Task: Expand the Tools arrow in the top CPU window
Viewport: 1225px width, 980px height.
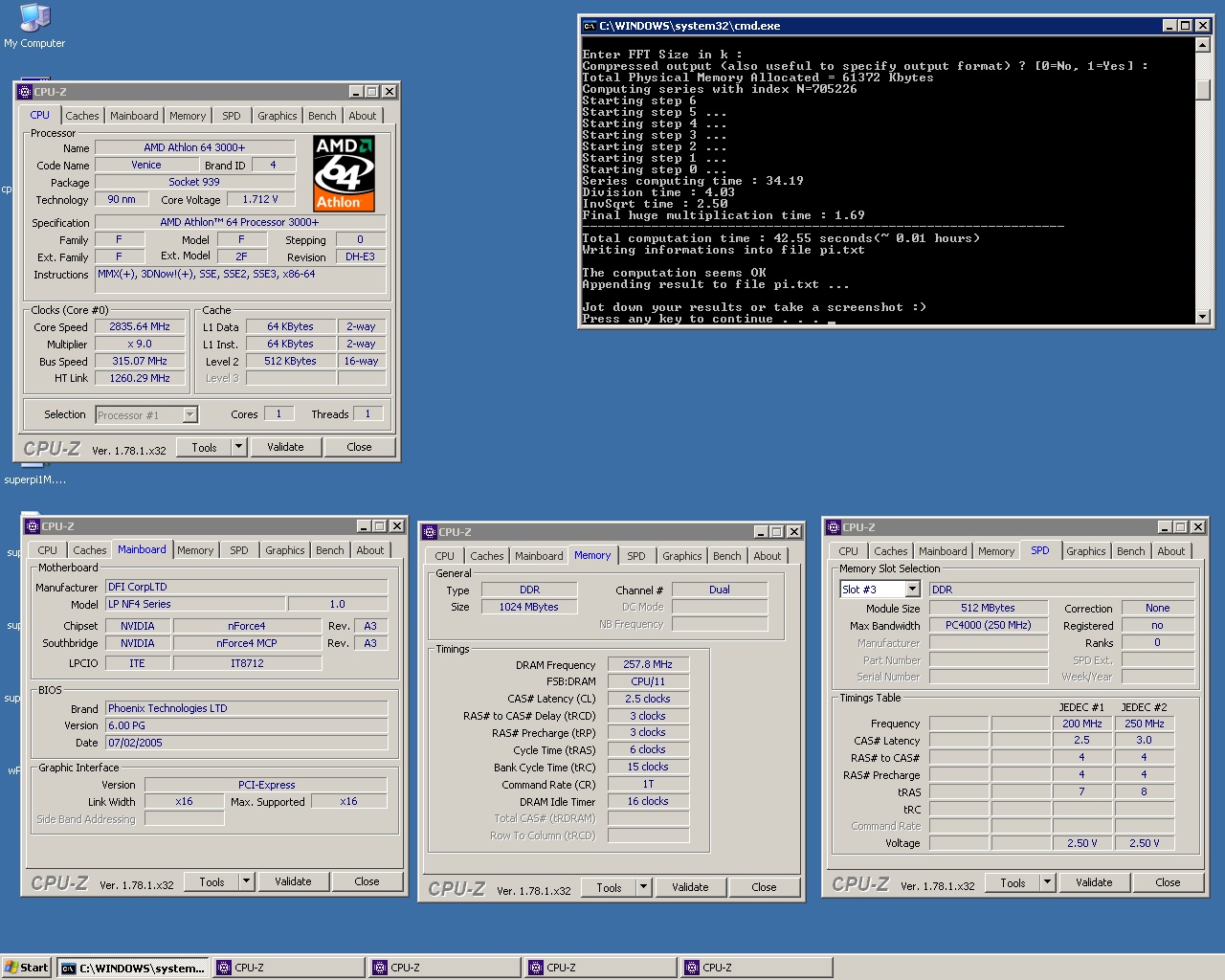Action: [x=239, y=447]
